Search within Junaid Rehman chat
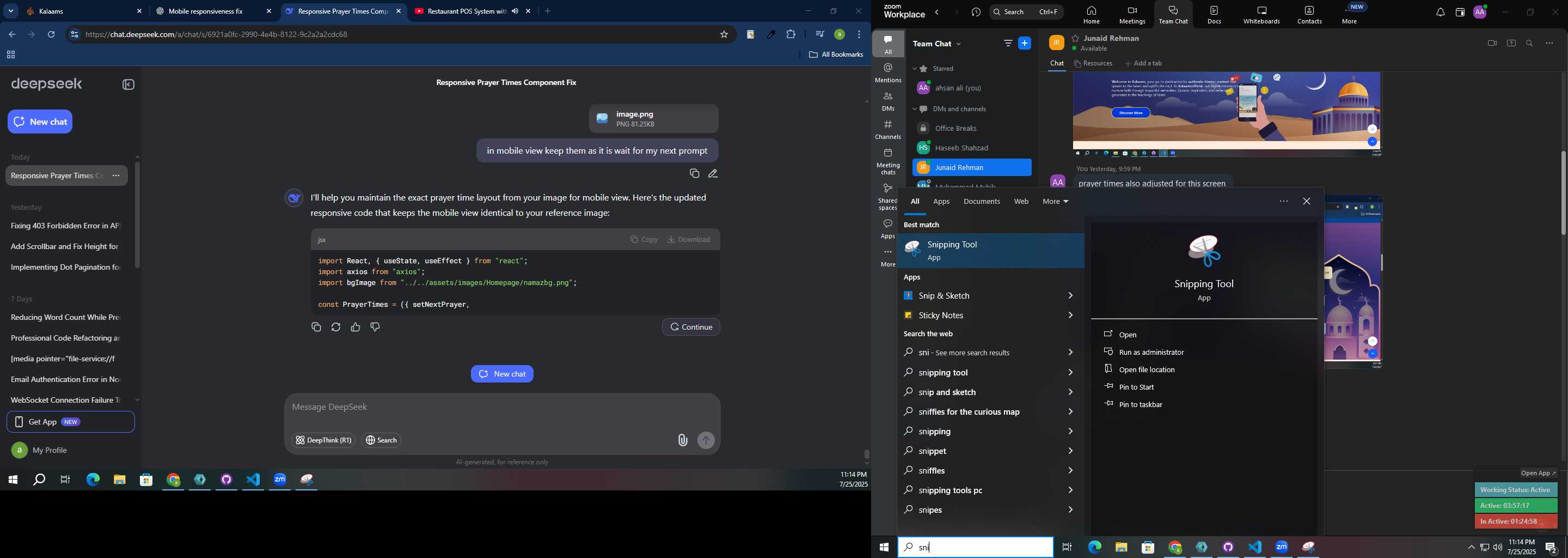This screenshot has width=1568, height=558. pos(1530,43)
